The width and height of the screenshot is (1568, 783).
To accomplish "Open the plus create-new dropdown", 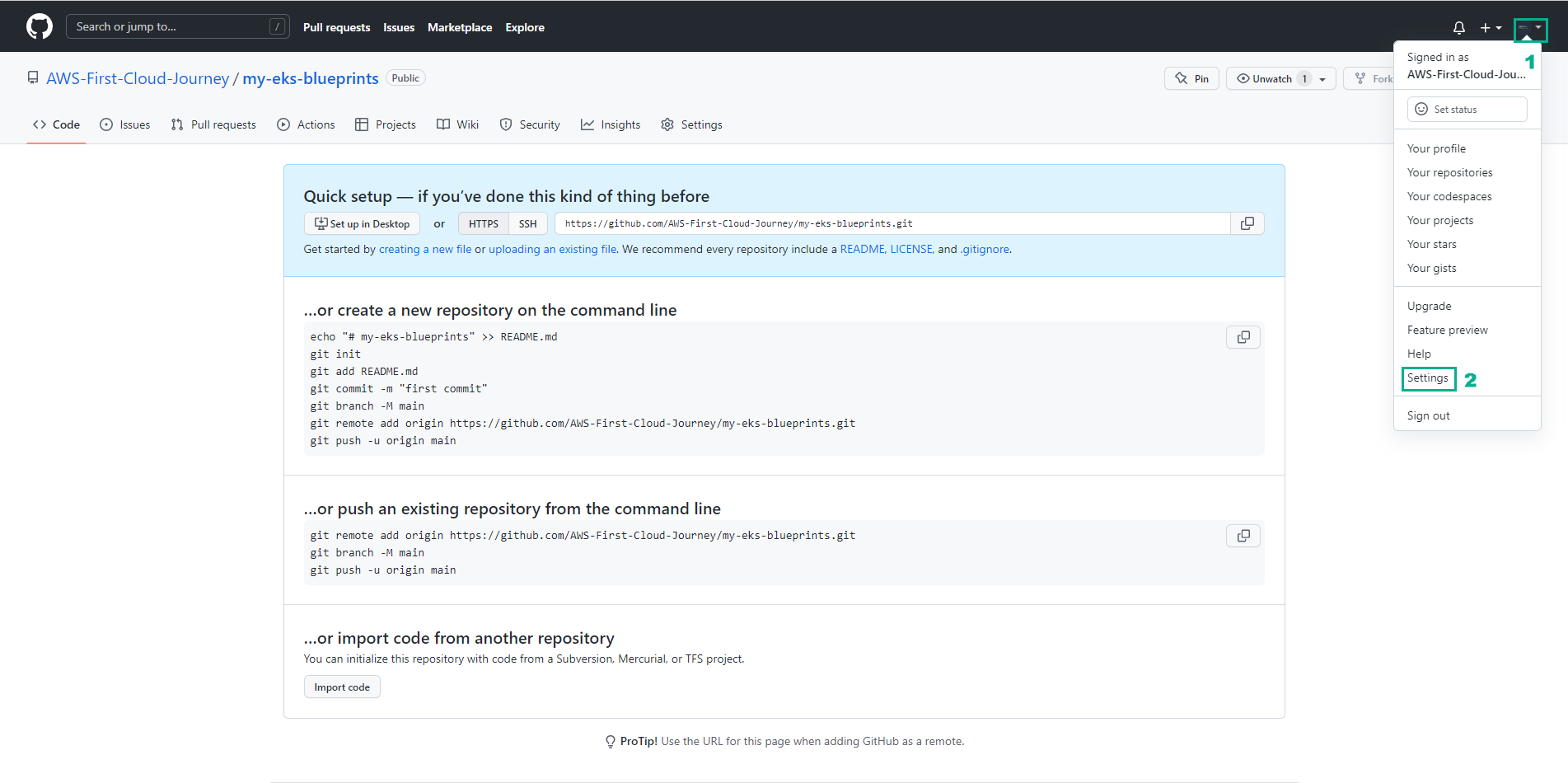I will tap(1491, 27).
